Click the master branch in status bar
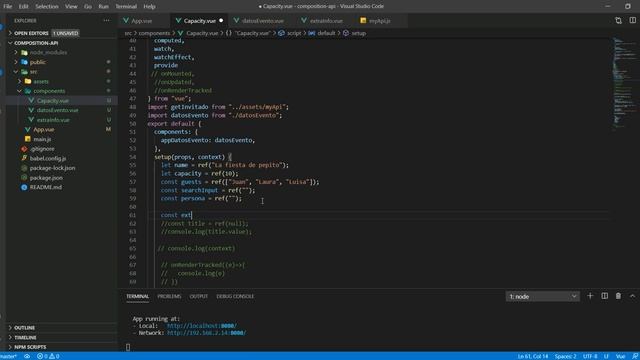This screenshot has height=360, width=640. pos(9,356)
